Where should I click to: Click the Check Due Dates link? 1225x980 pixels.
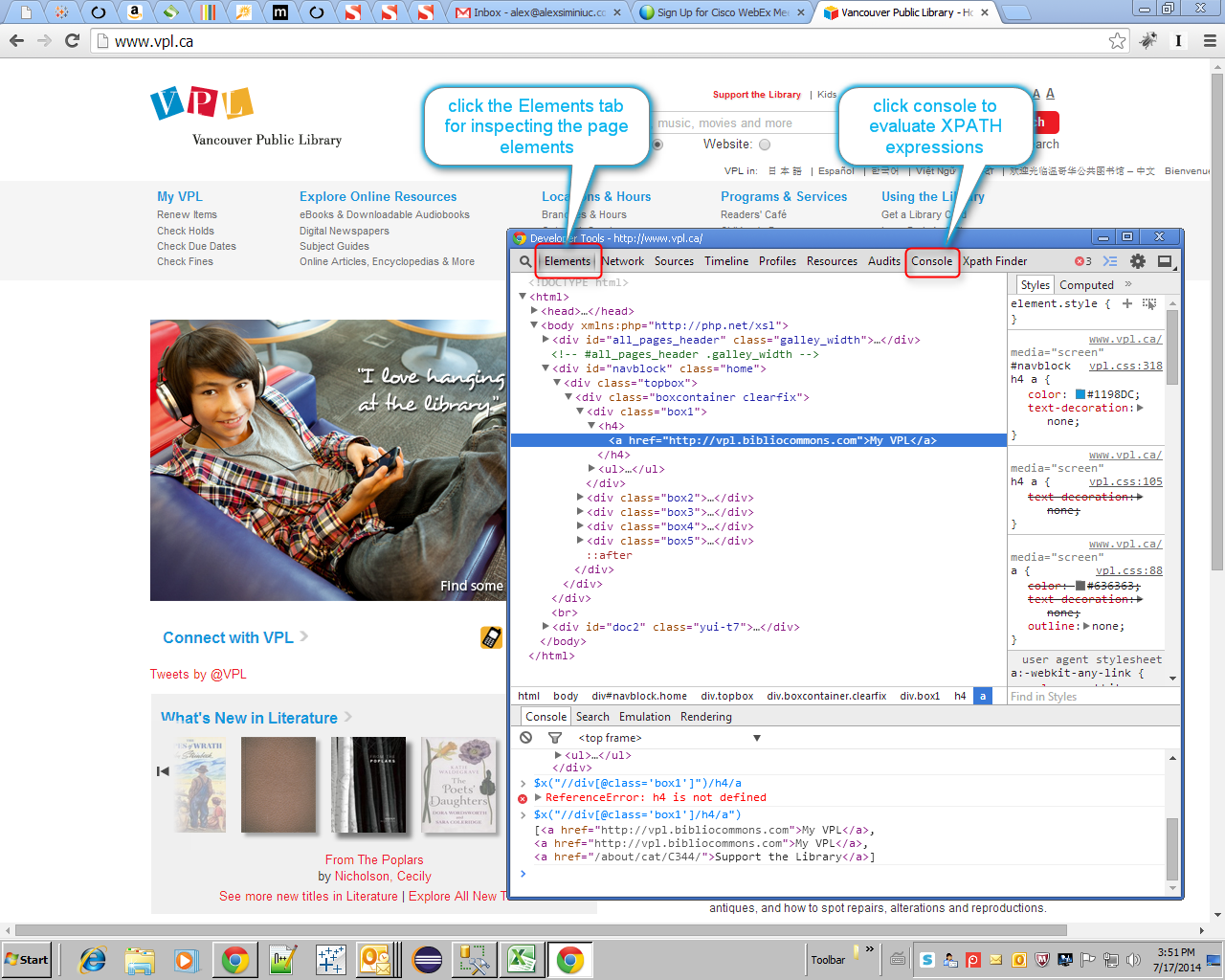pos(196,246)
